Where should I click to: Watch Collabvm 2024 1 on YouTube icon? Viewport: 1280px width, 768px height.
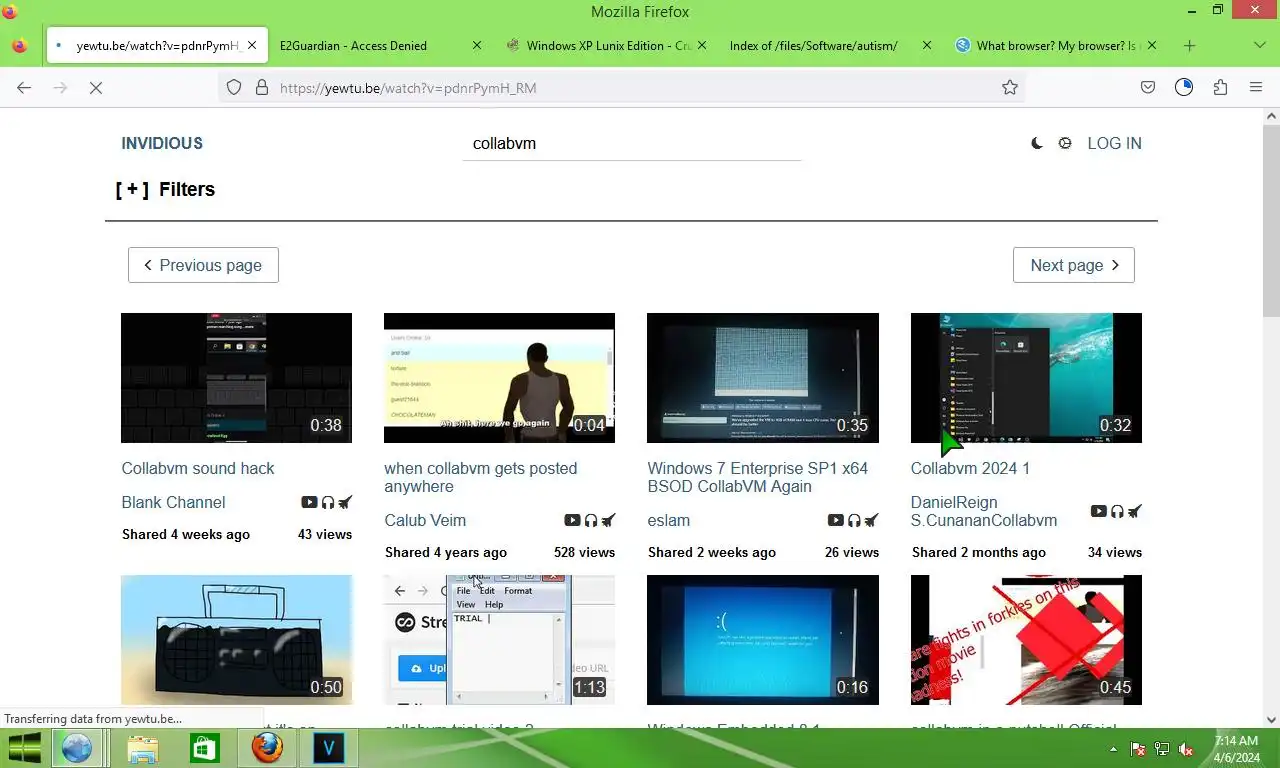1099,511
